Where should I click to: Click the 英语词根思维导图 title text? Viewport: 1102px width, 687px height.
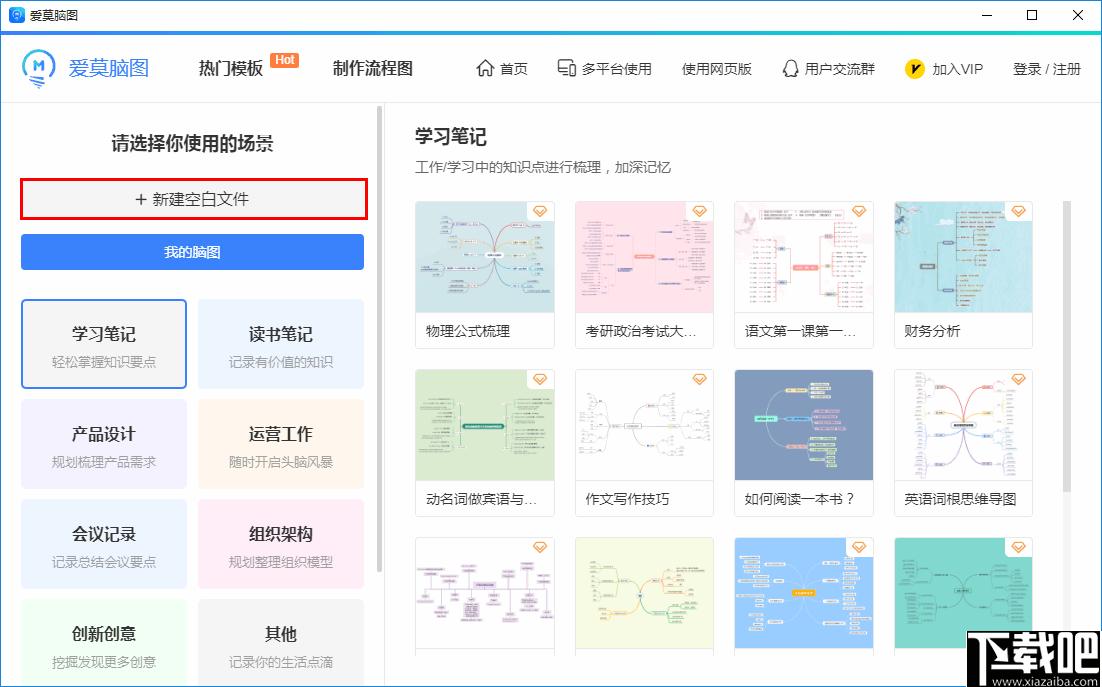[x=960, y=499]
